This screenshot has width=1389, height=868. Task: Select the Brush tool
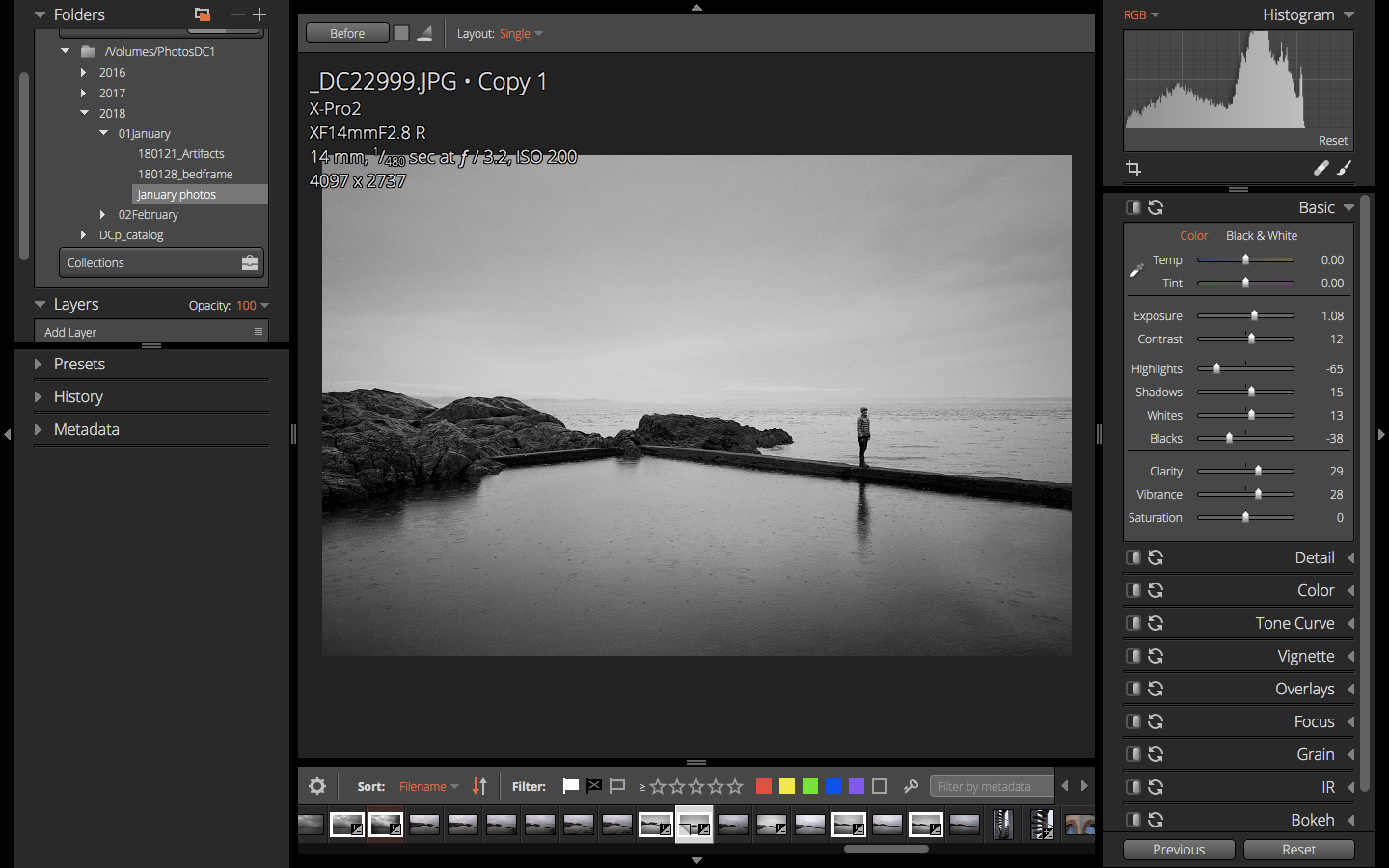tap(1345, 168)
